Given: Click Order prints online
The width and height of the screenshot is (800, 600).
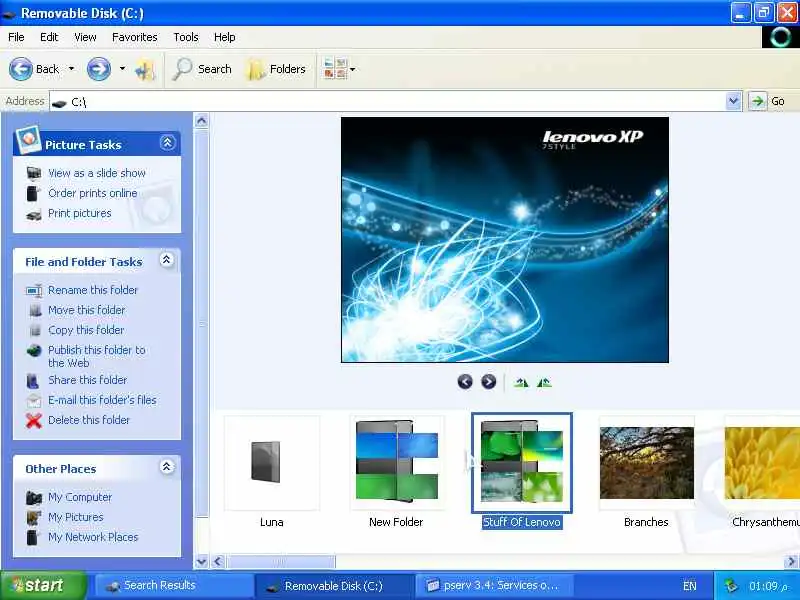Looking at the screenshot, I should (93, 193).
